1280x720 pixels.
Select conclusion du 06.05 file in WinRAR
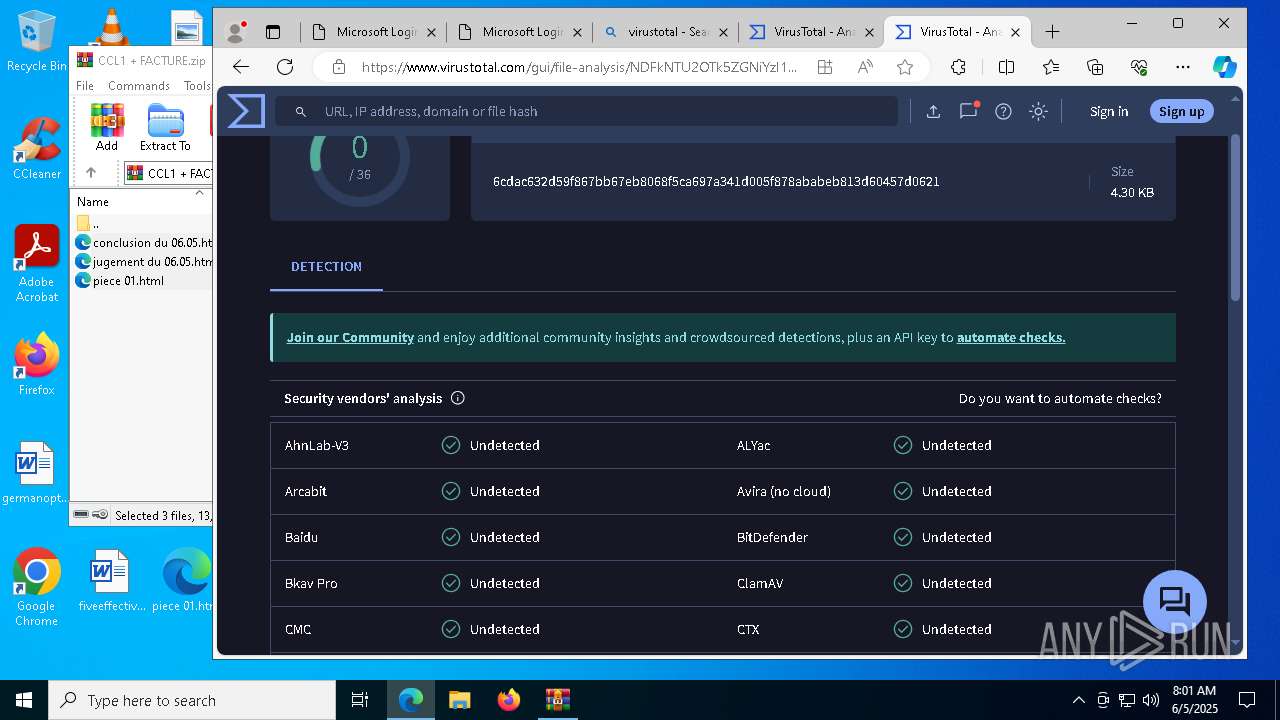(x=144, y=243)
